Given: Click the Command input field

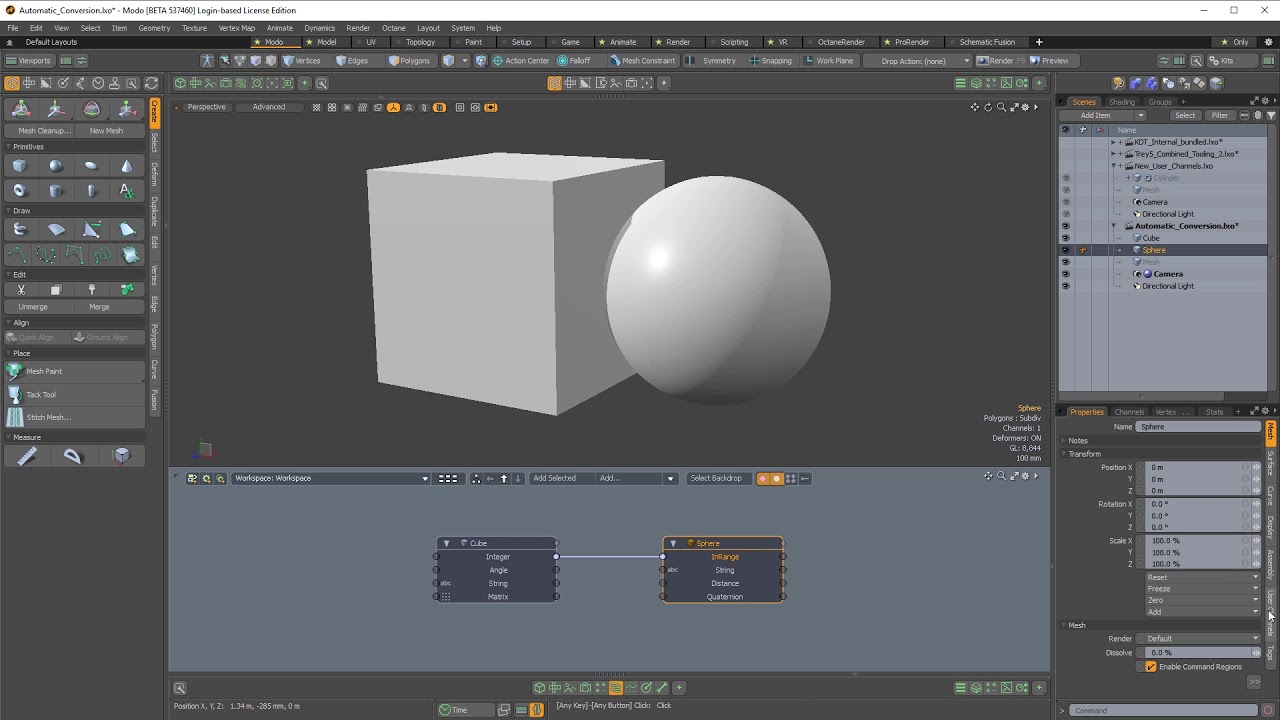Looking at the screenshot, I should point(1164,710).
